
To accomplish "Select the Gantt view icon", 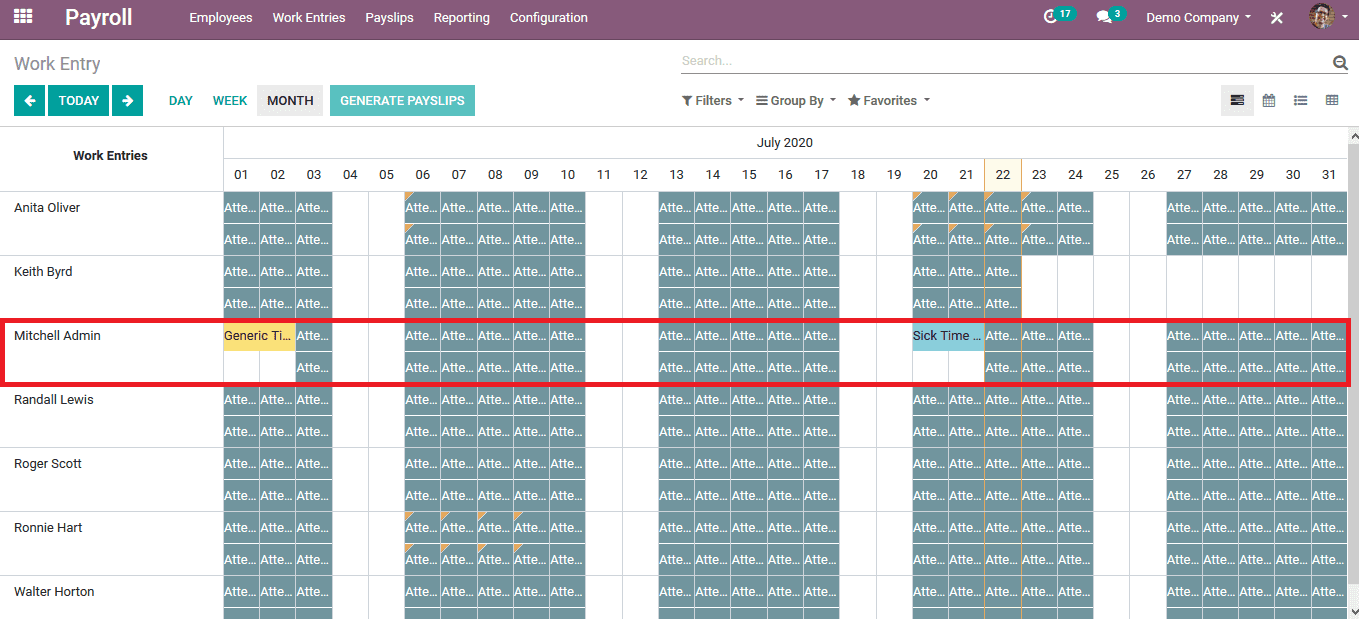I will click(1237, 100).
